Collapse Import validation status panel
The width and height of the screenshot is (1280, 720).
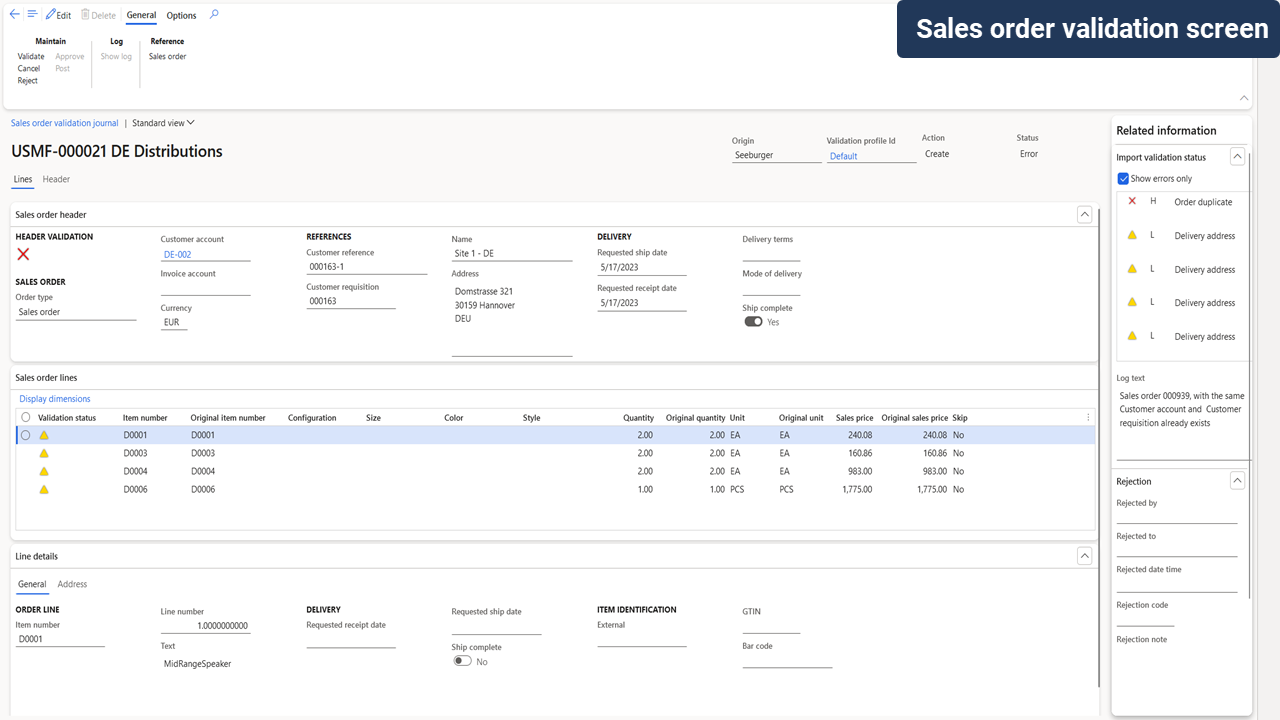click(x=1237, y=157)
